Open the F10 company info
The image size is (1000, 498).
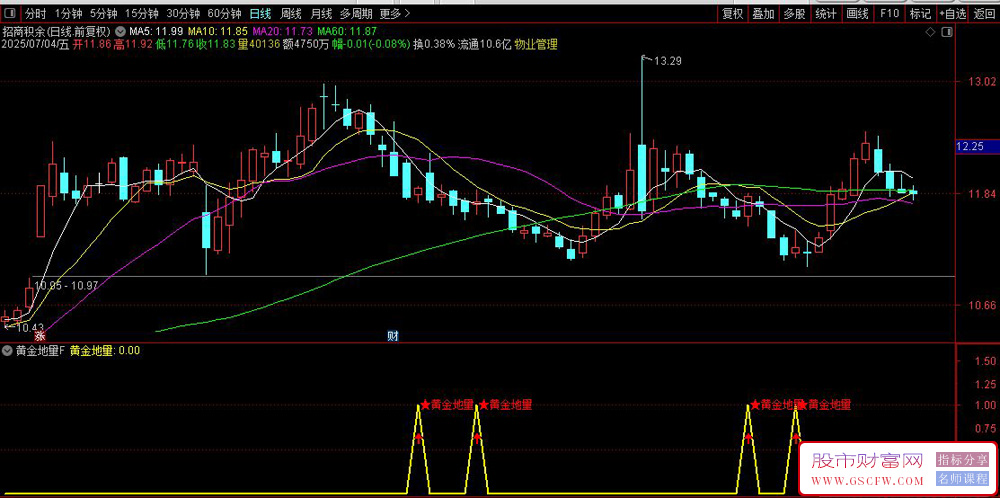tap(889, 13)
